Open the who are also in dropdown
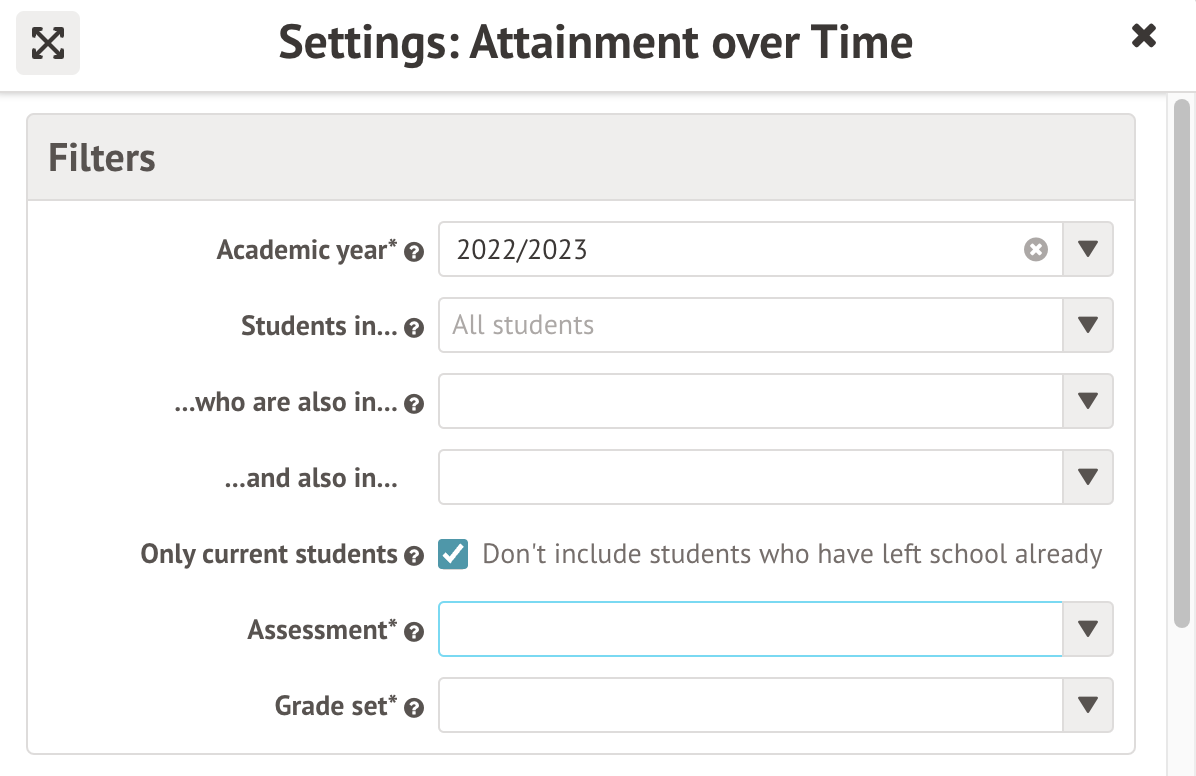 (x=1088, y=401)
